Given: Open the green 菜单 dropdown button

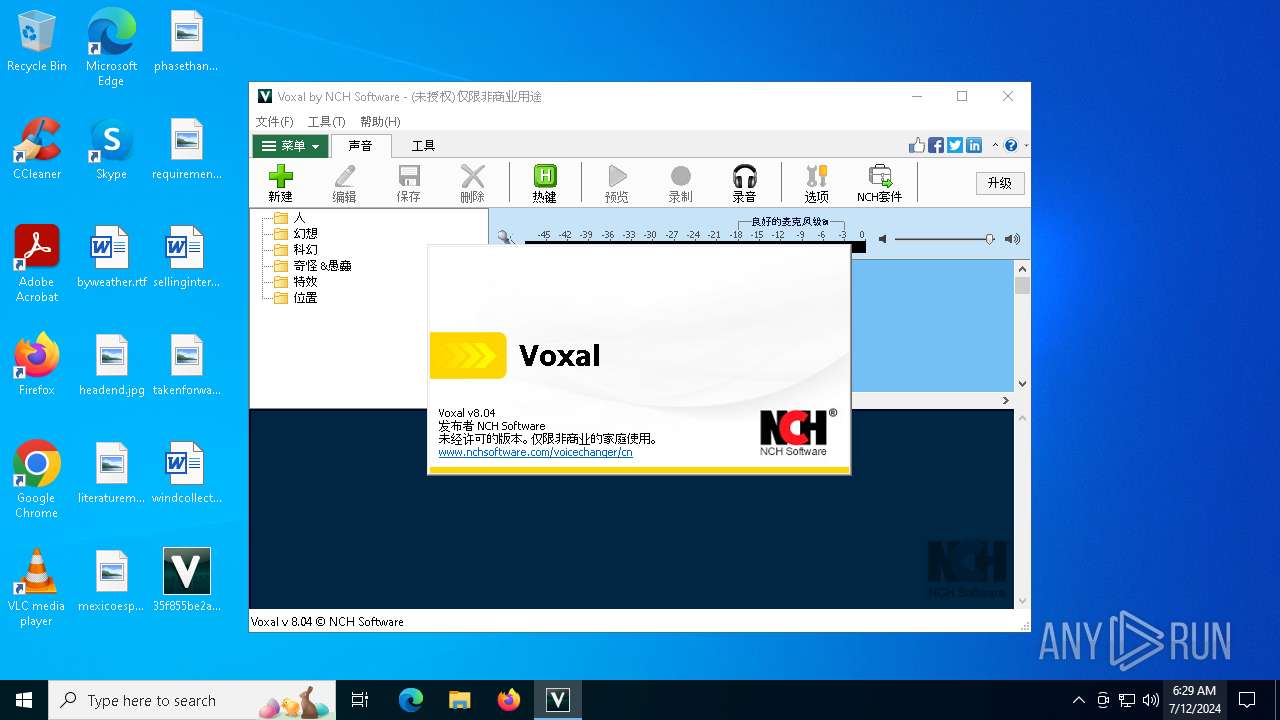Looking at the screenshot, I should (x=290, y=146).
